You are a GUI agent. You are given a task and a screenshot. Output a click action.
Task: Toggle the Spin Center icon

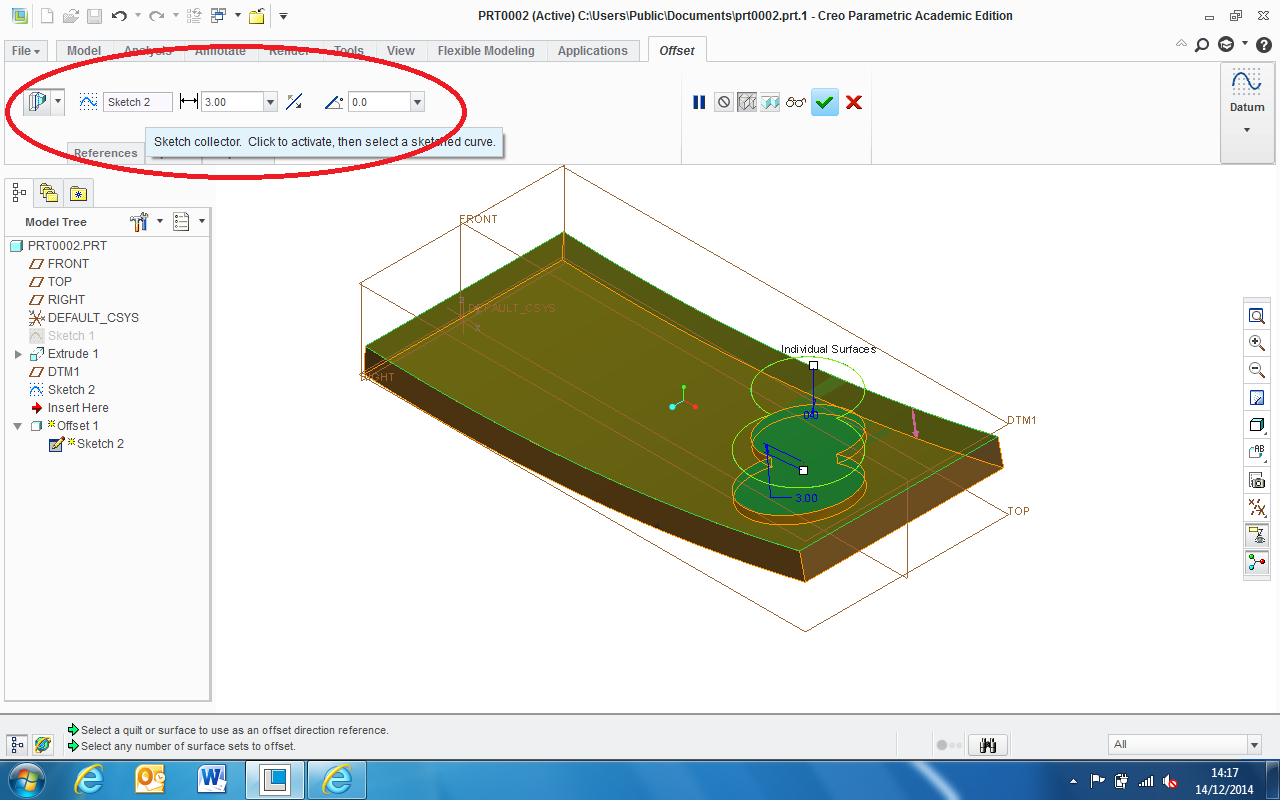click(1257, 562)
